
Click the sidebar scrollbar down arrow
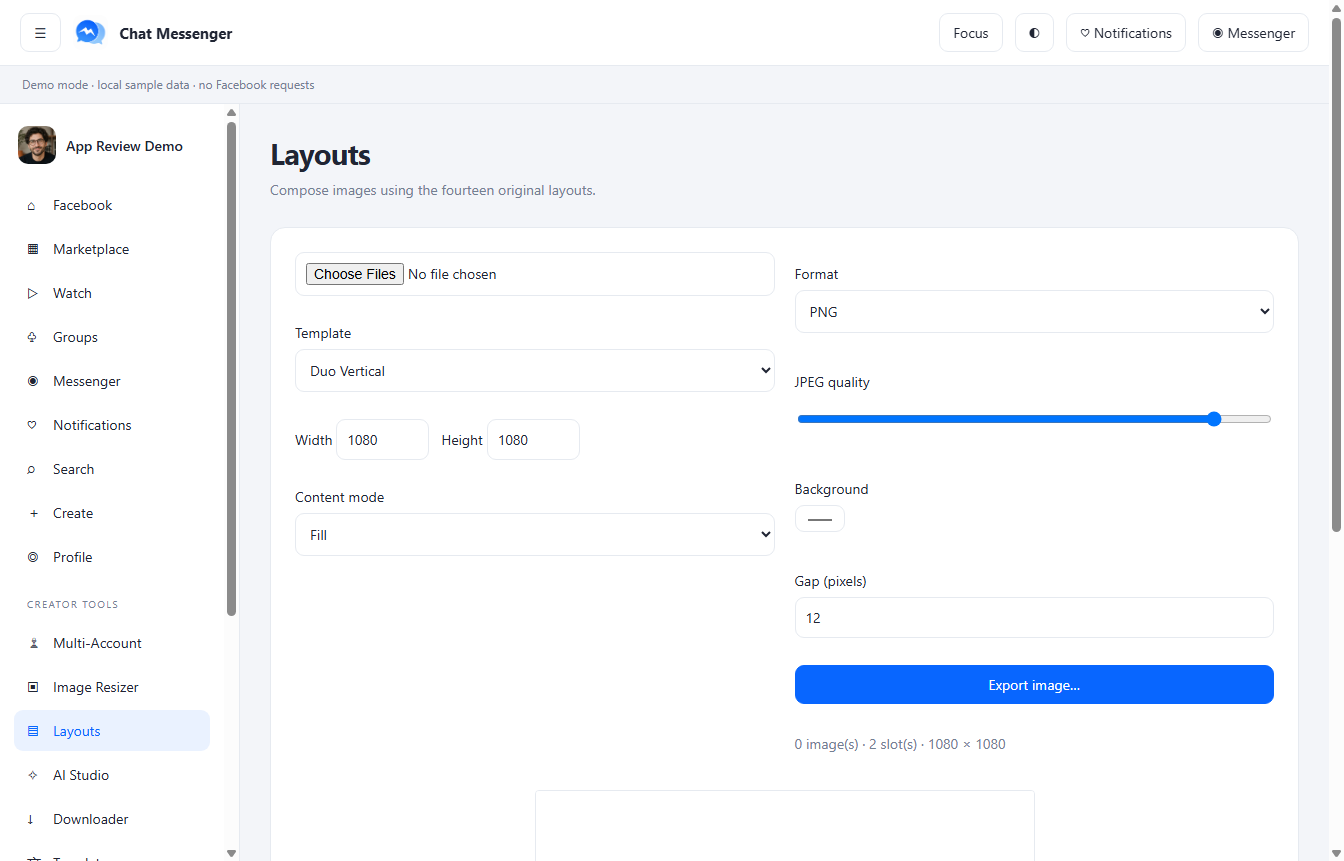tap(232, 853)
